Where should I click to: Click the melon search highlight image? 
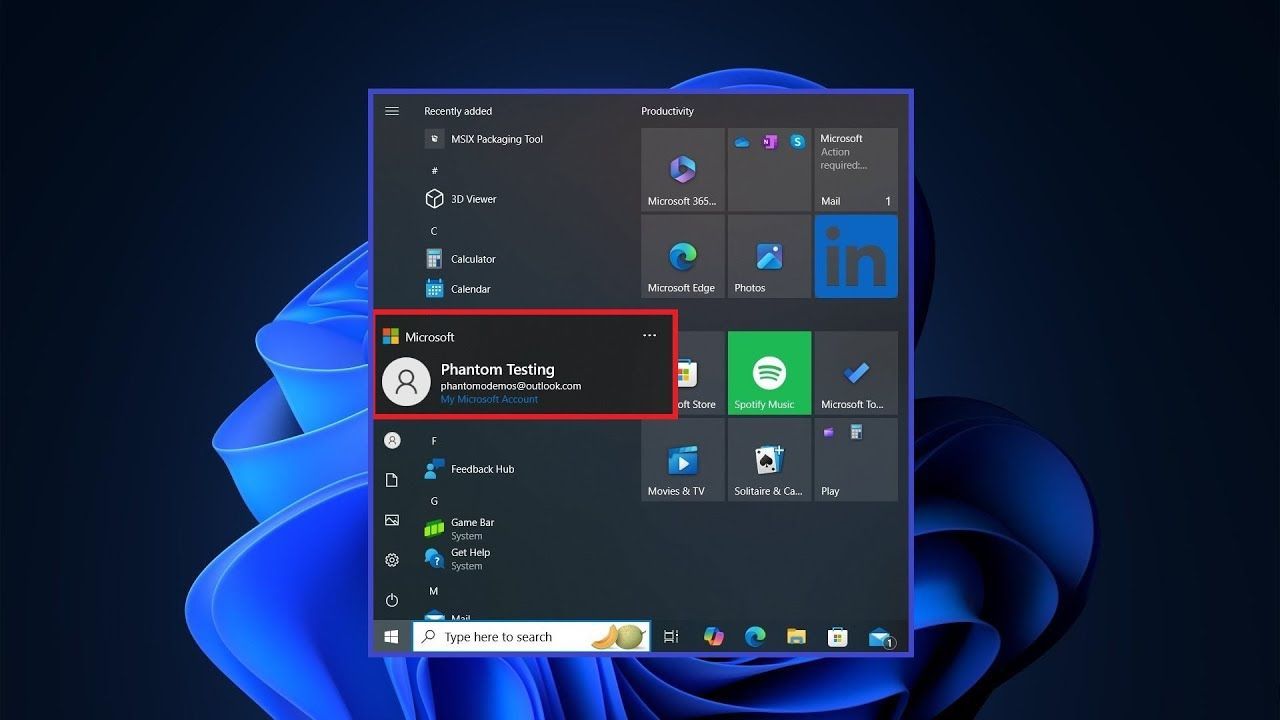click(617, 637)
